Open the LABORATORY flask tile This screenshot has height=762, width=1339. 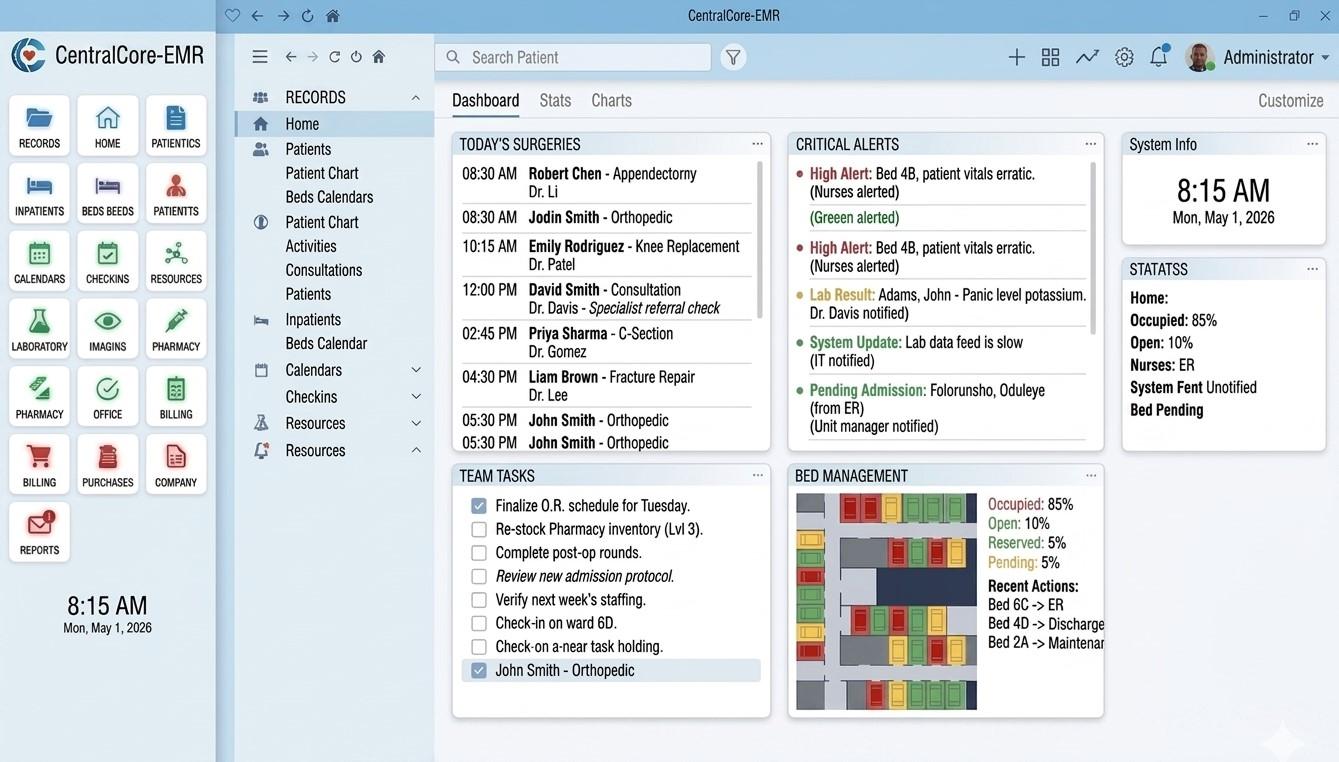[40, 329]
